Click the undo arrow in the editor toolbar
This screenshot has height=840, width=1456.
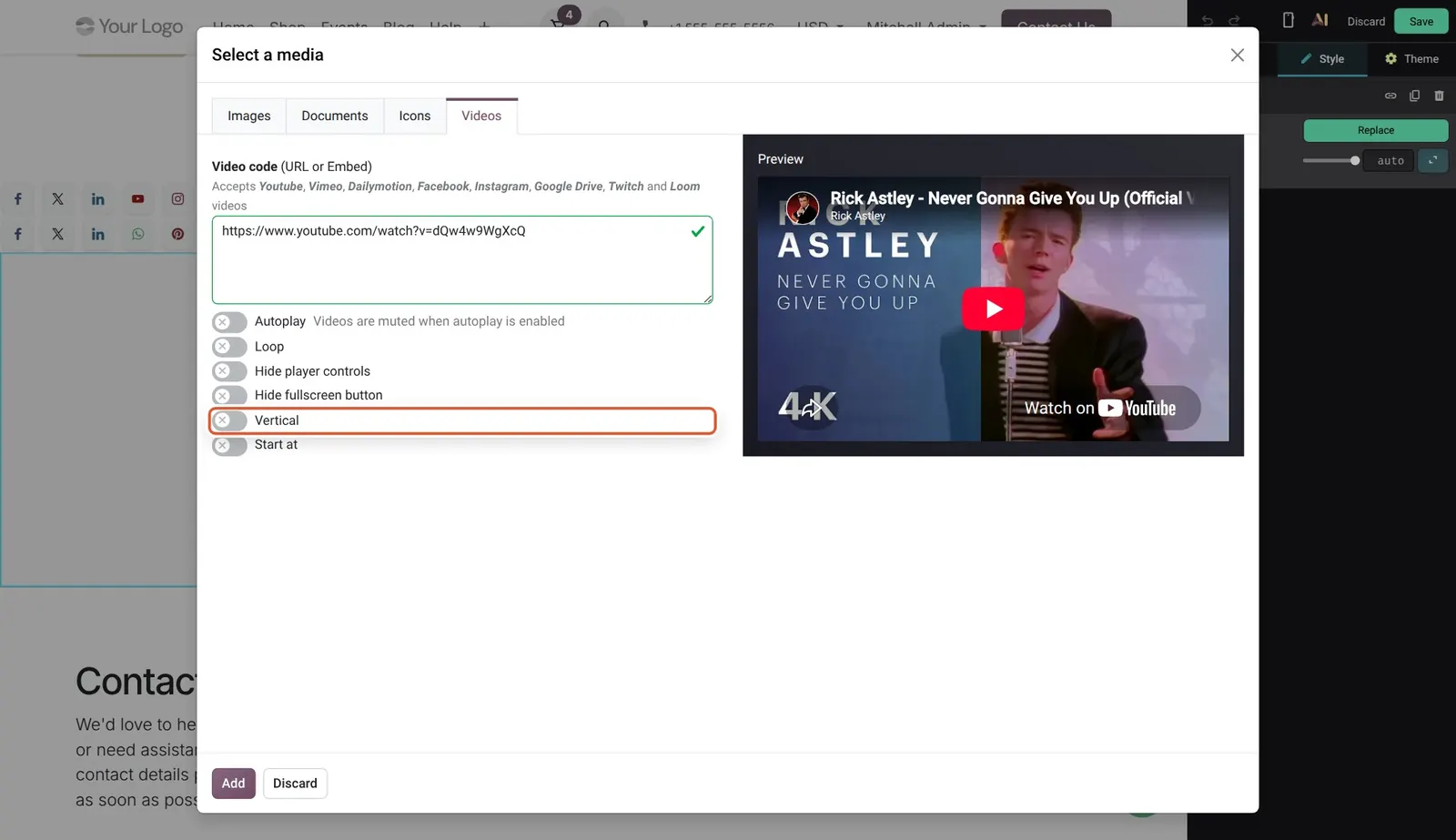click(x=1207, y=20)
